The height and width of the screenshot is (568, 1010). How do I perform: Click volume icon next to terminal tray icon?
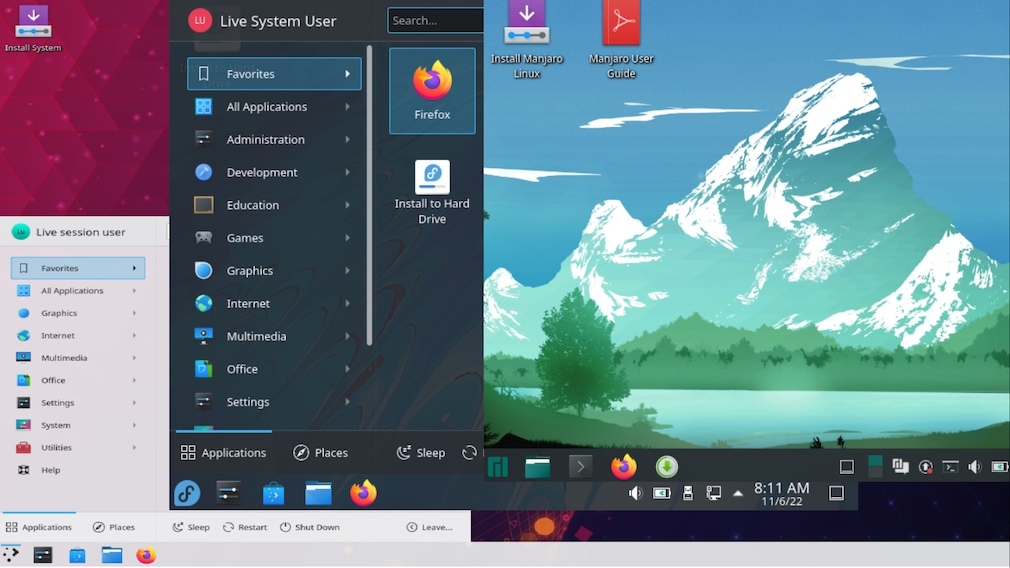click(975, 467)
